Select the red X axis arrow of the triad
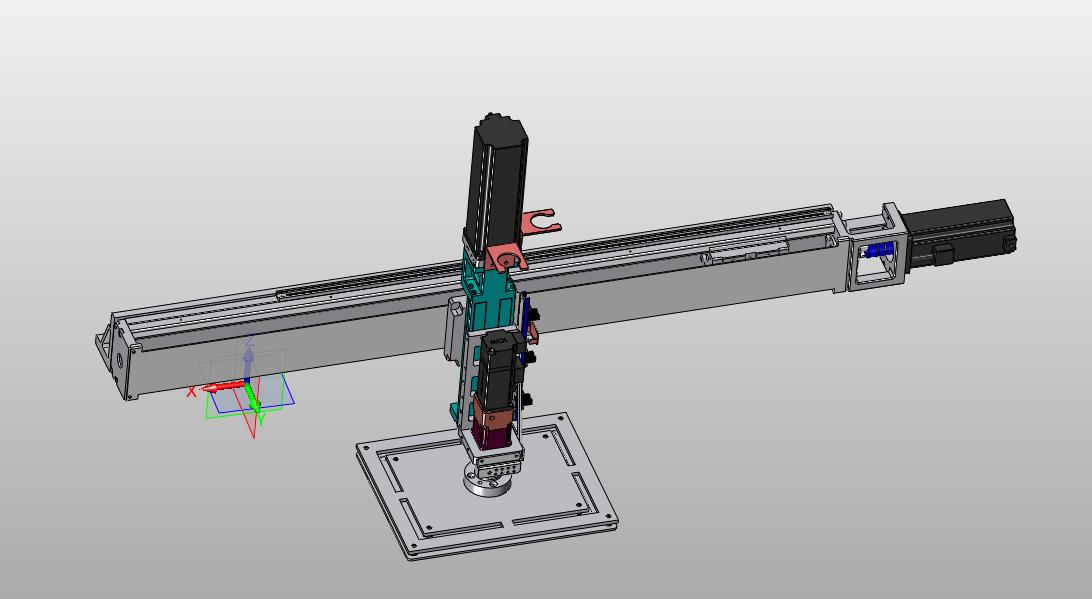Screen dimensions: 1092x599 click(x=221, y=387)
